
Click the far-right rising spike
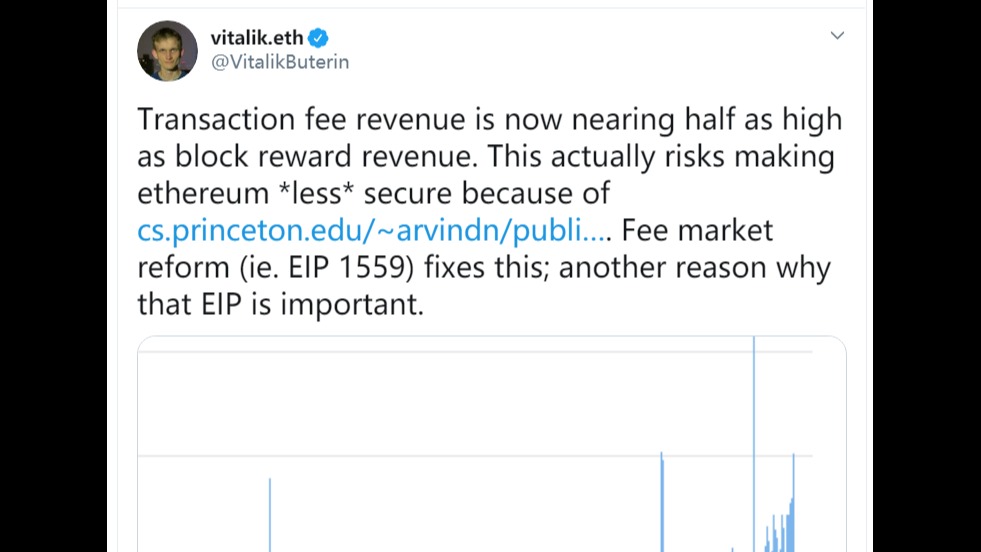coord(793,503)
